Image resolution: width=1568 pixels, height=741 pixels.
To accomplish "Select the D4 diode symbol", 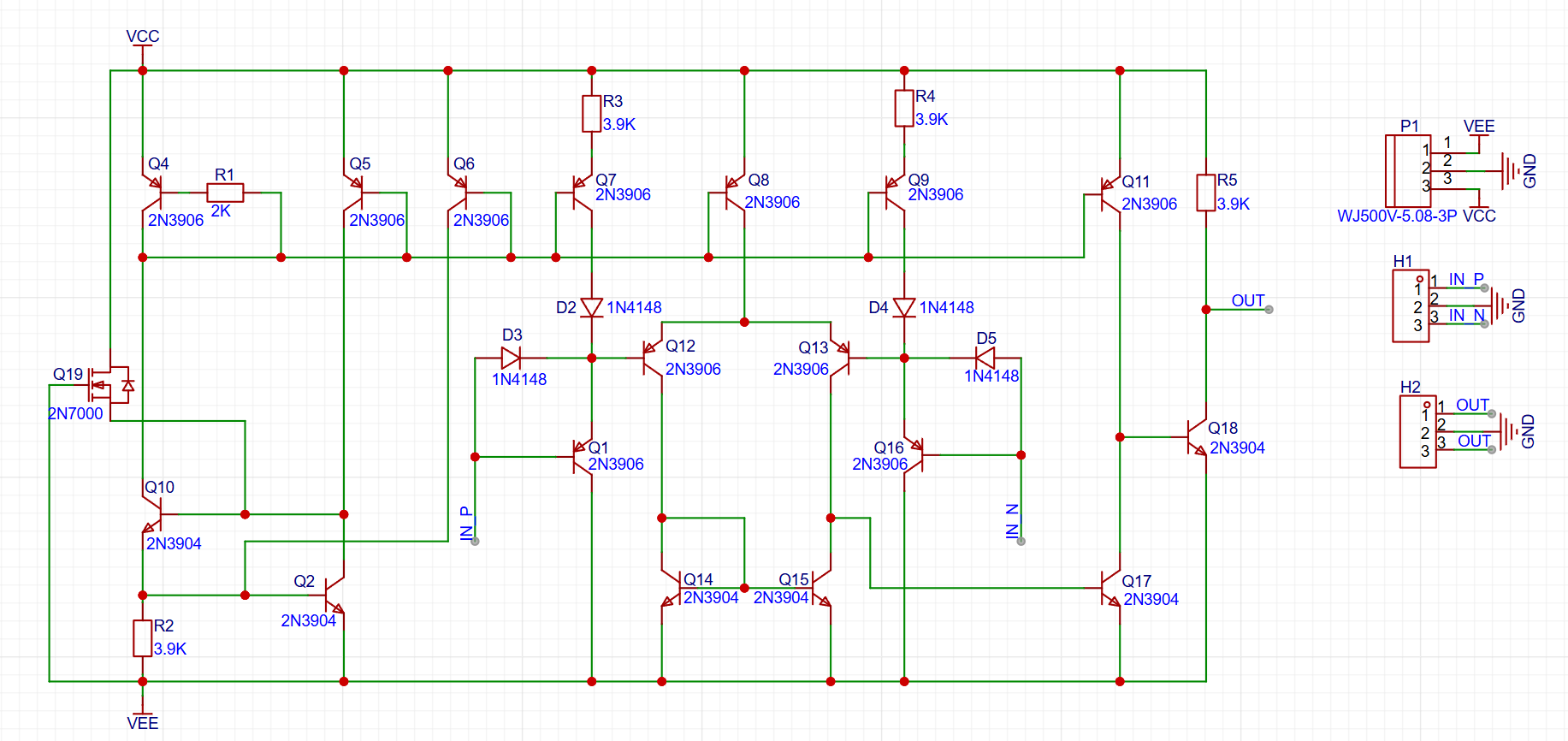I will click(x=904, y=307).
